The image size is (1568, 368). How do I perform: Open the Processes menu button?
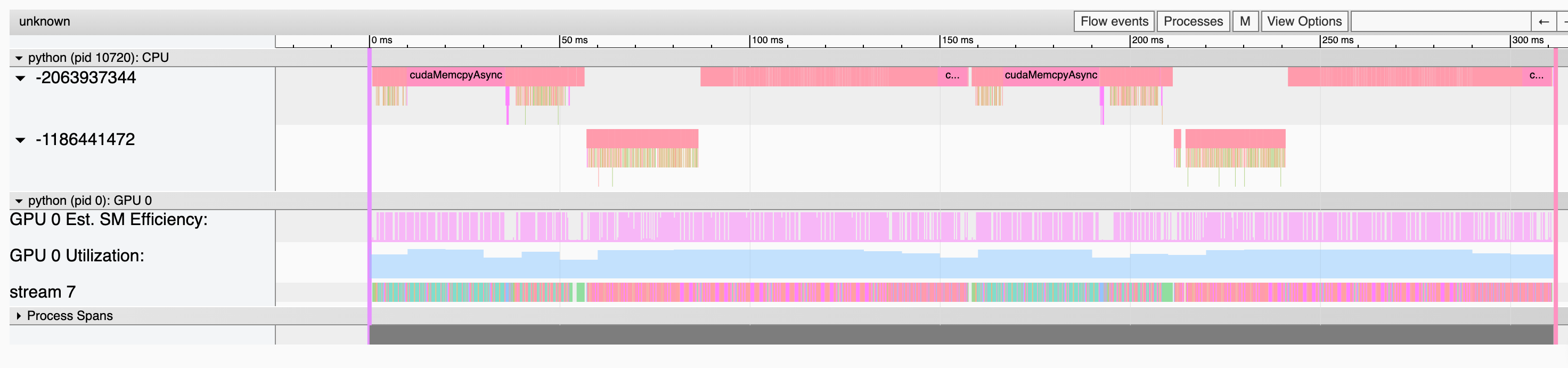coord(1193,21)
